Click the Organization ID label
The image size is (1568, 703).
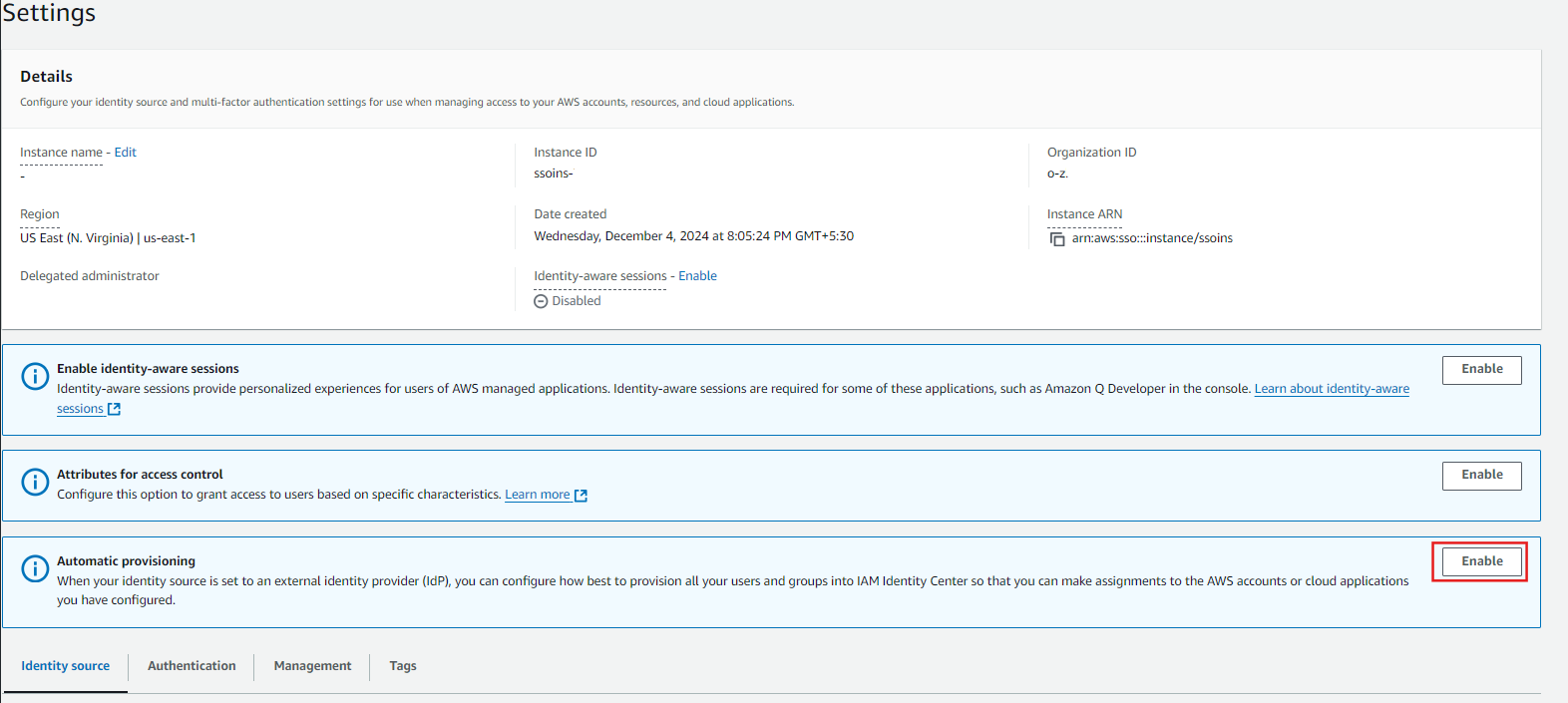(x=1091, y=153)
